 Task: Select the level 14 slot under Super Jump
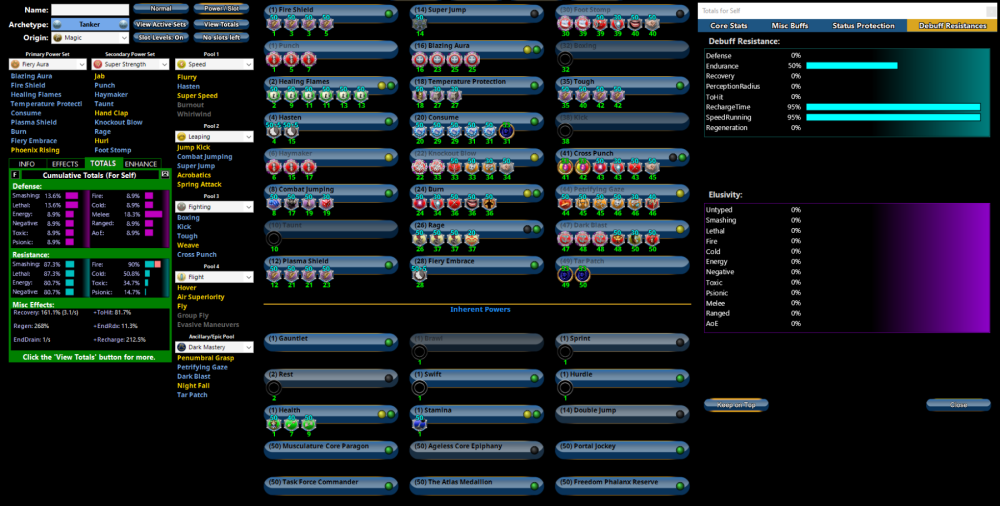point(420,23)
